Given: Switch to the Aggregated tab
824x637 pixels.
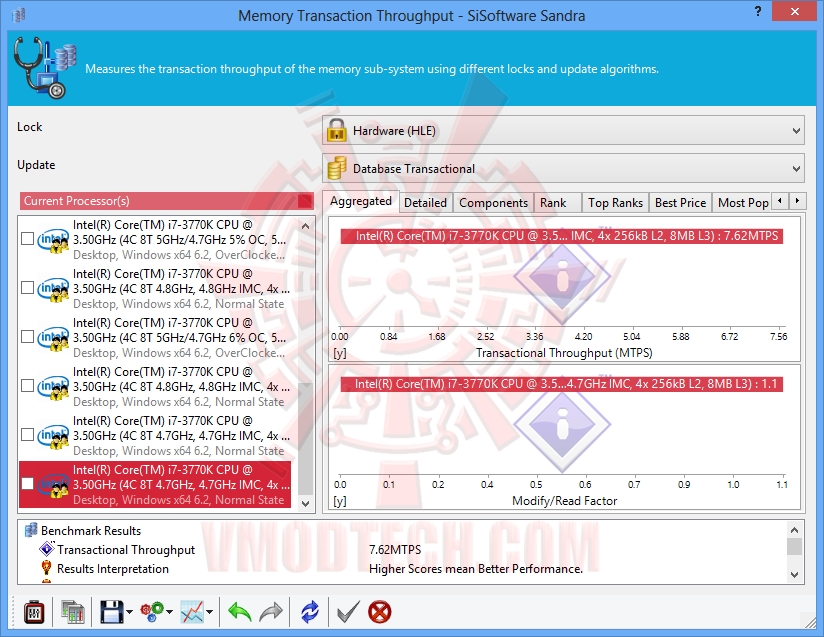Looking at the screenshot, I should [x=360, y=201].
